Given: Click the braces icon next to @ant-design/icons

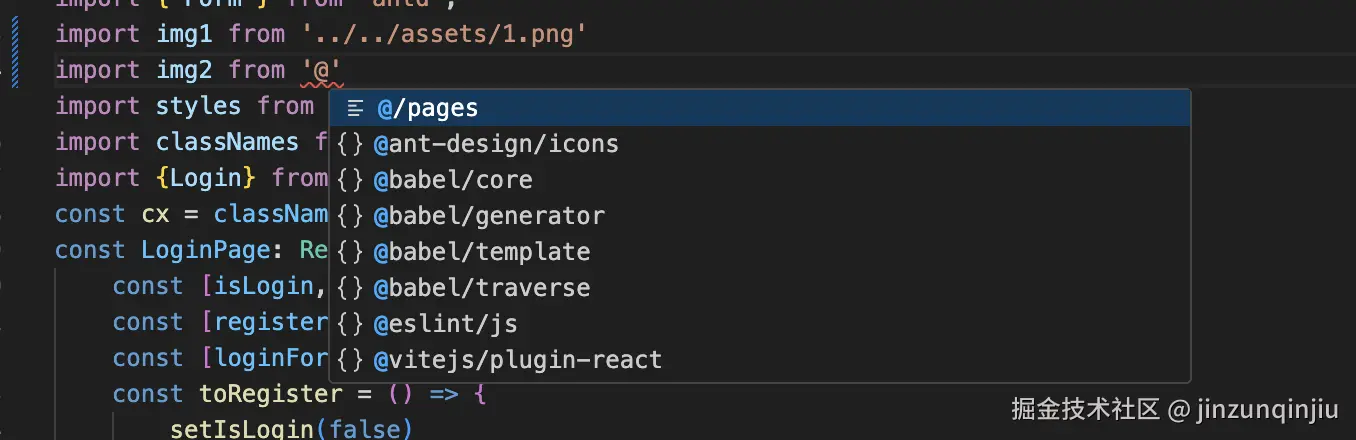Looking at the screenshot, I should pyautogui.click(x=350, y=144).
